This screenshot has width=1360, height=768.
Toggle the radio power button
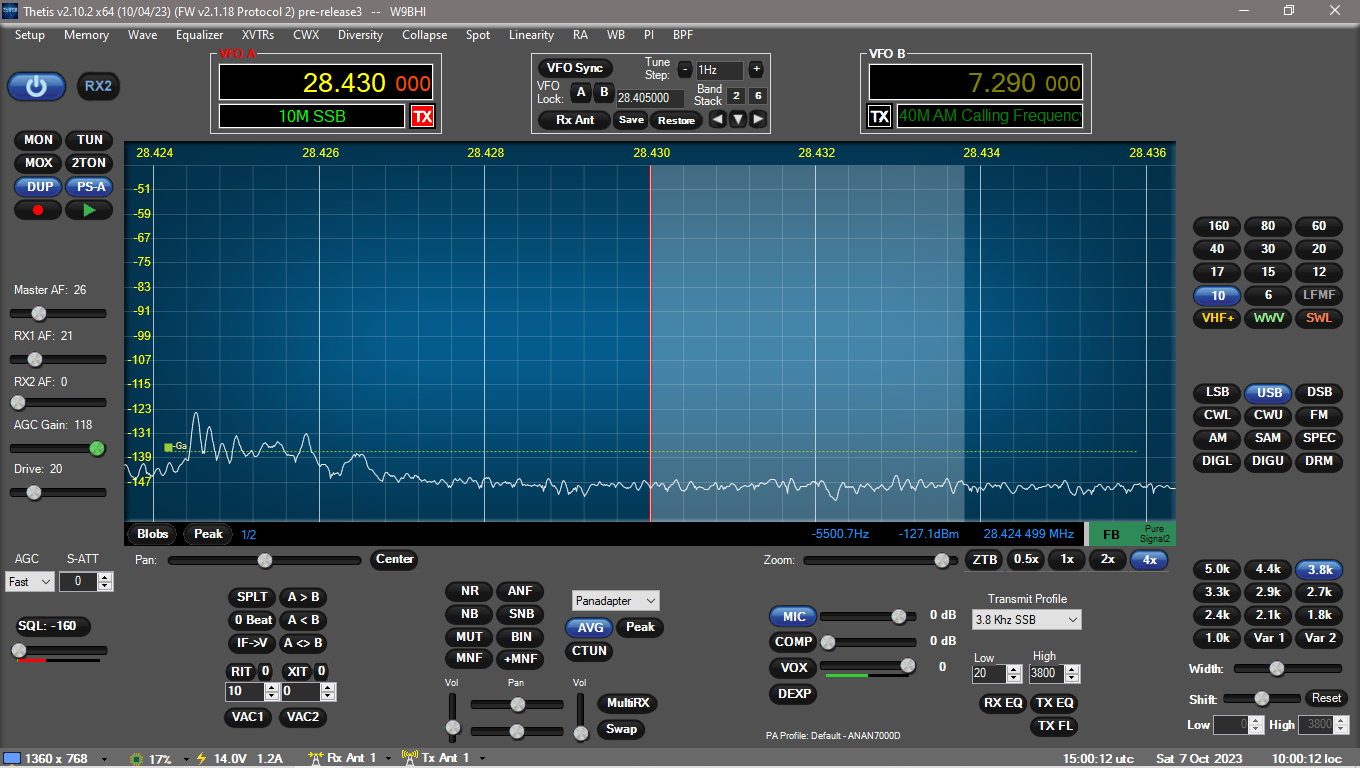click(37, 87)
